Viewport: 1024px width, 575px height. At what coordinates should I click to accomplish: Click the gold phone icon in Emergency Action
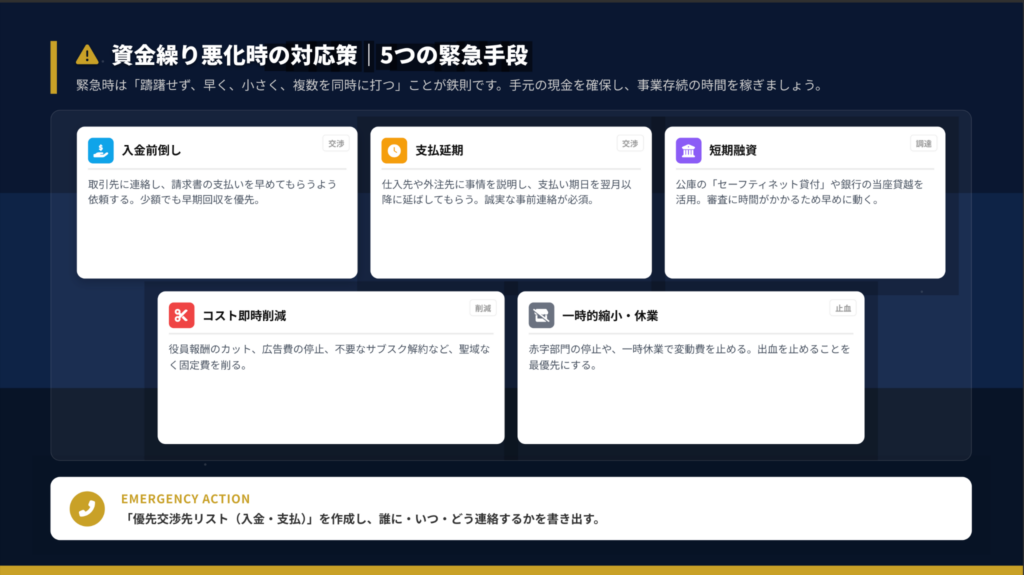[x=87, y=508]
